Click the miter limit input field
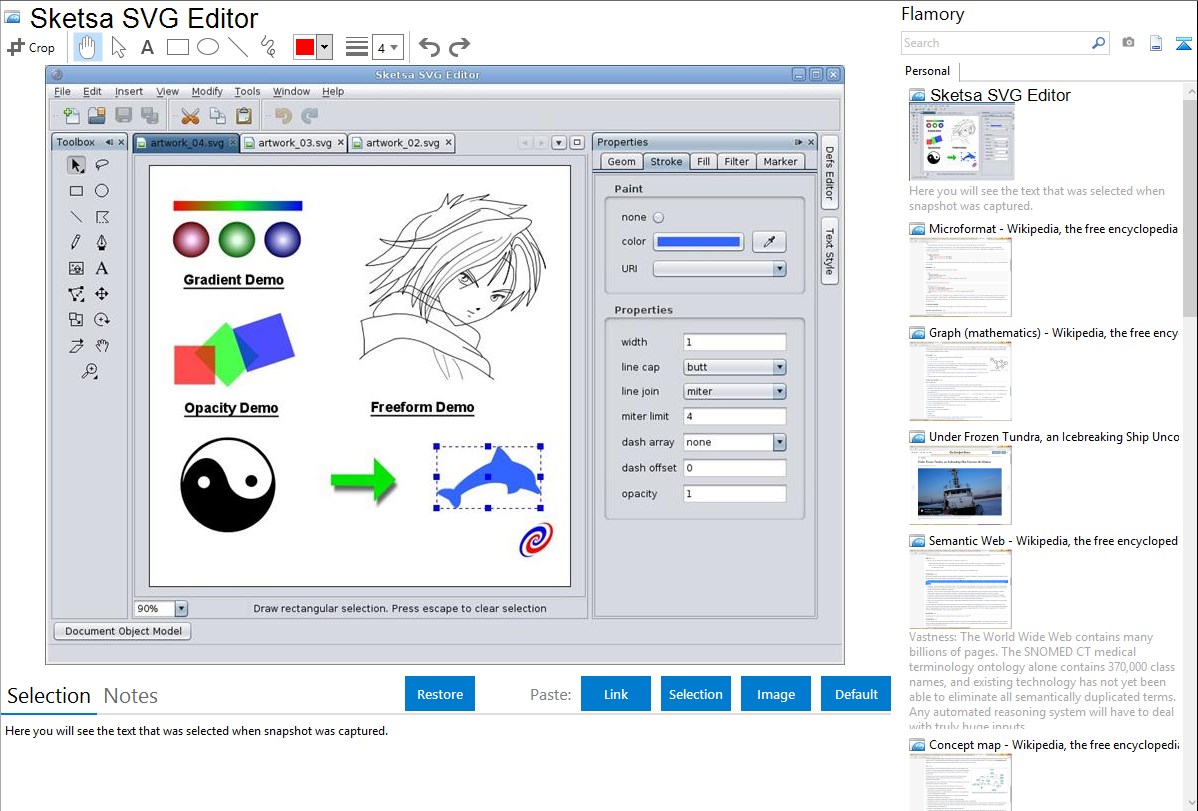This screenshot has width=1198, height=811. tap(734, 417)
